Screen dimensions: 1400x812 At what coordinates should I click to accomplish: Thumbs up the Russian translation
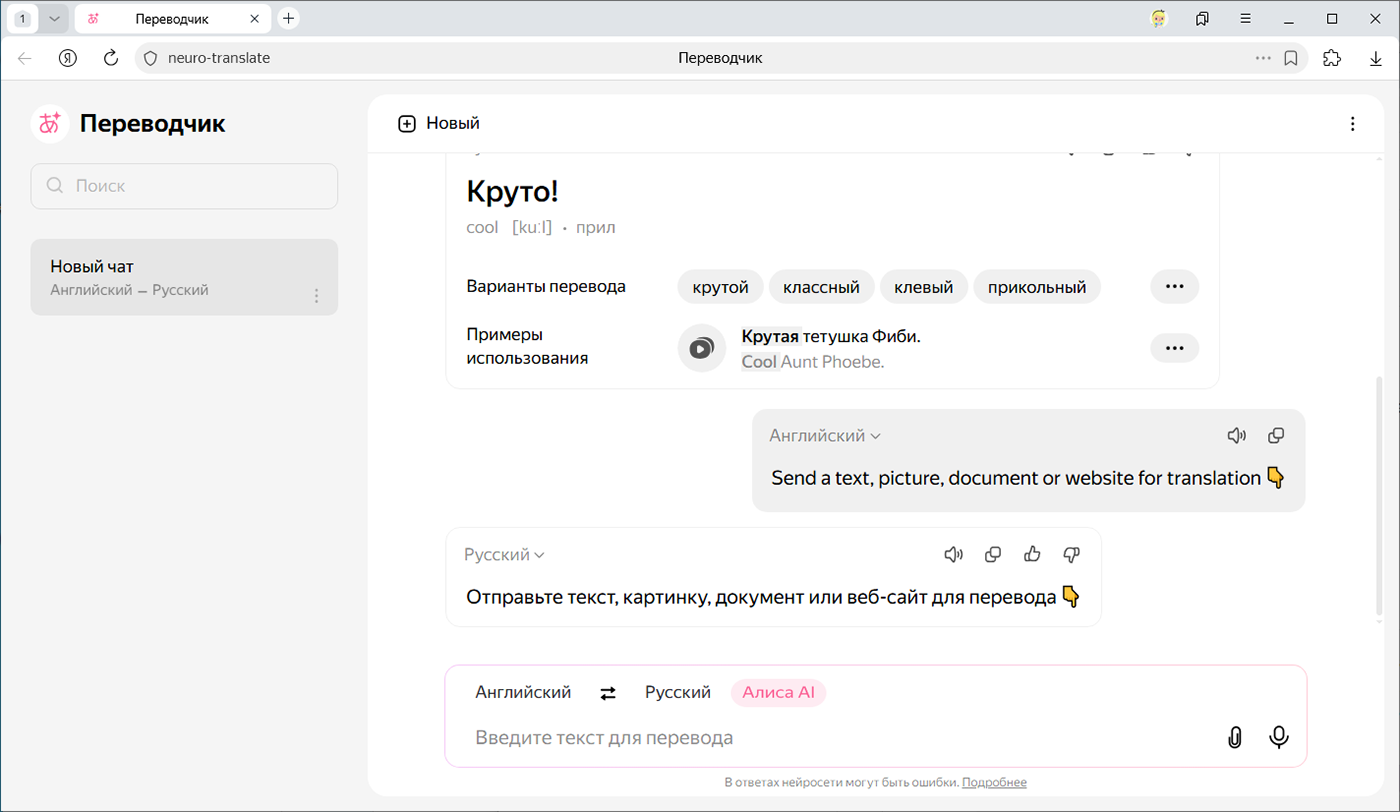1032,555
